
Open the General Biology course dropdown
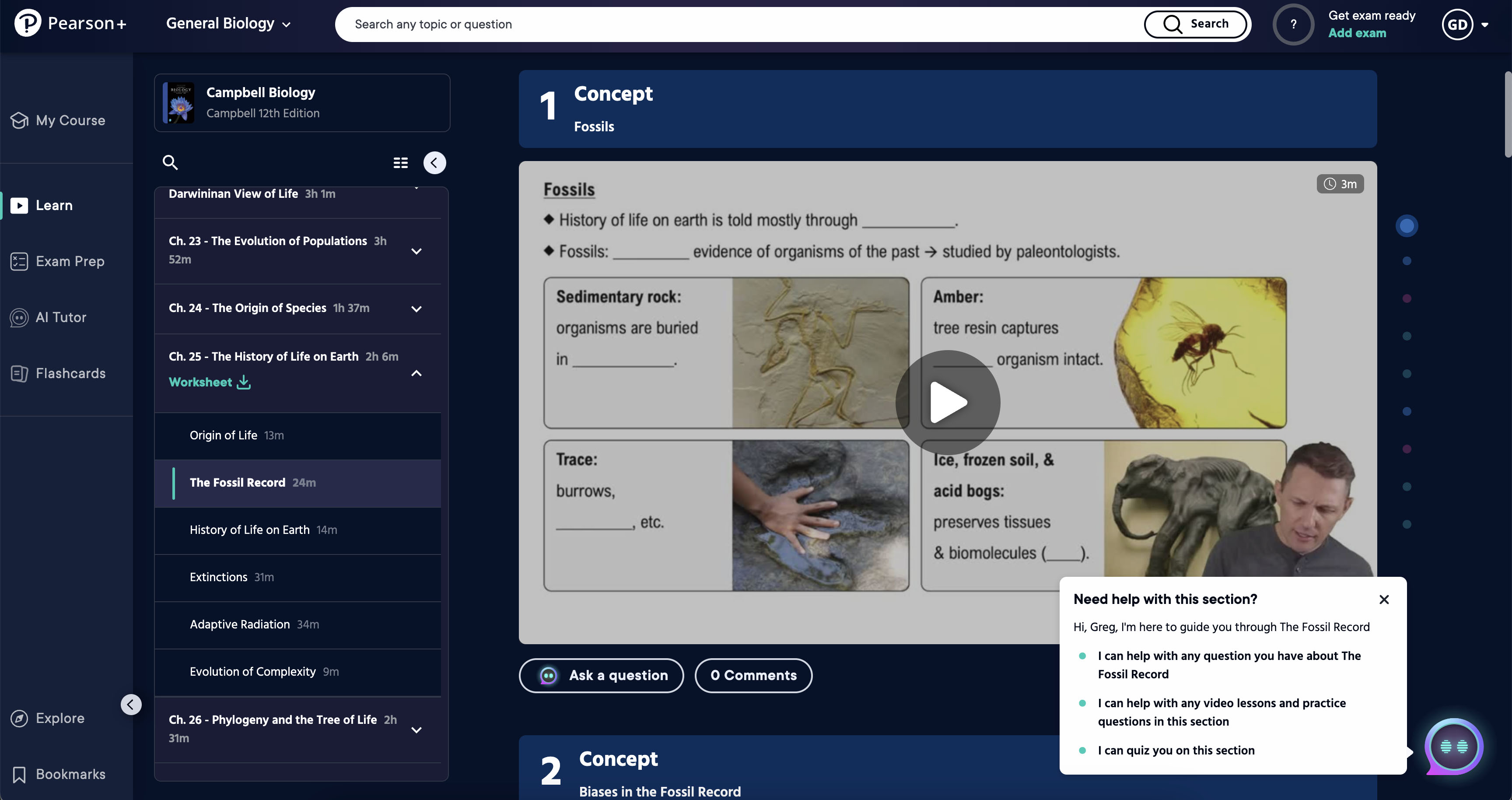[228, 24]
